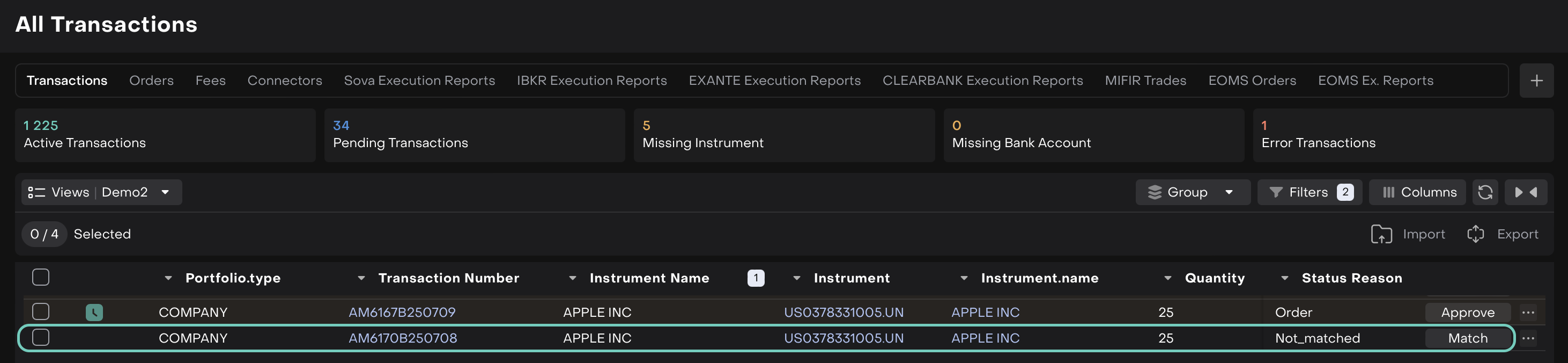Click the collapse panel arrows icon
This screenshot has height=363, width=1568.
pos(1525,192)
